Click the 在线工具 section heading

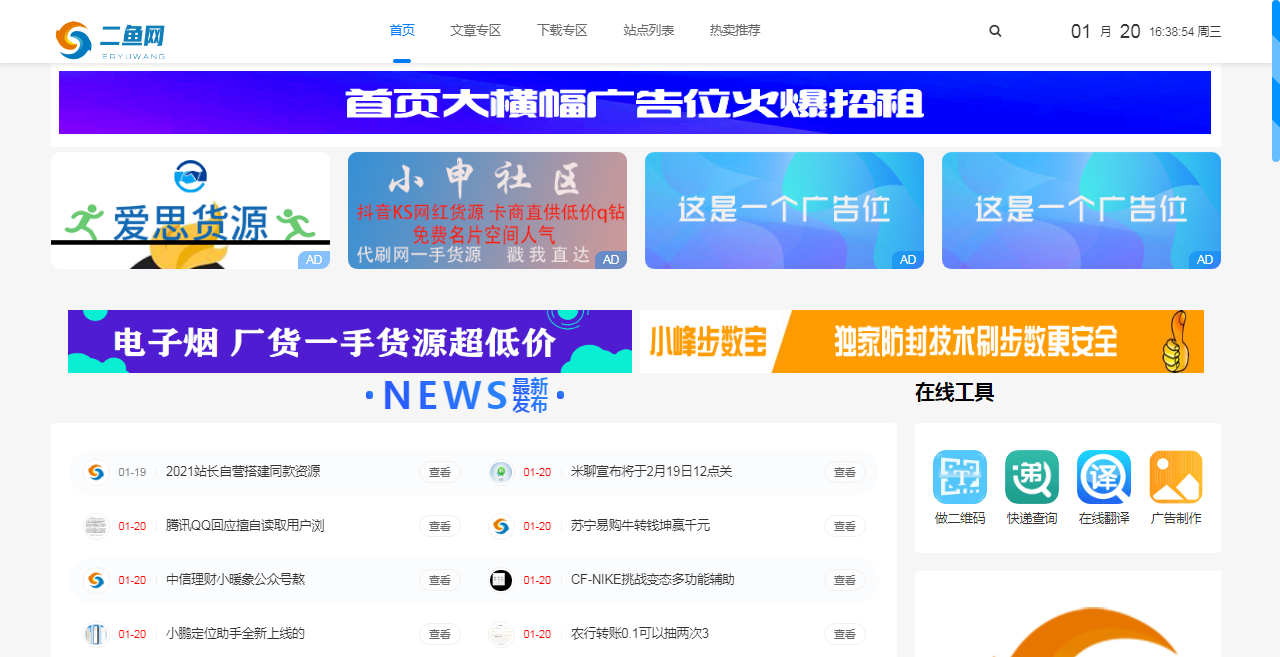coord(954,393)
